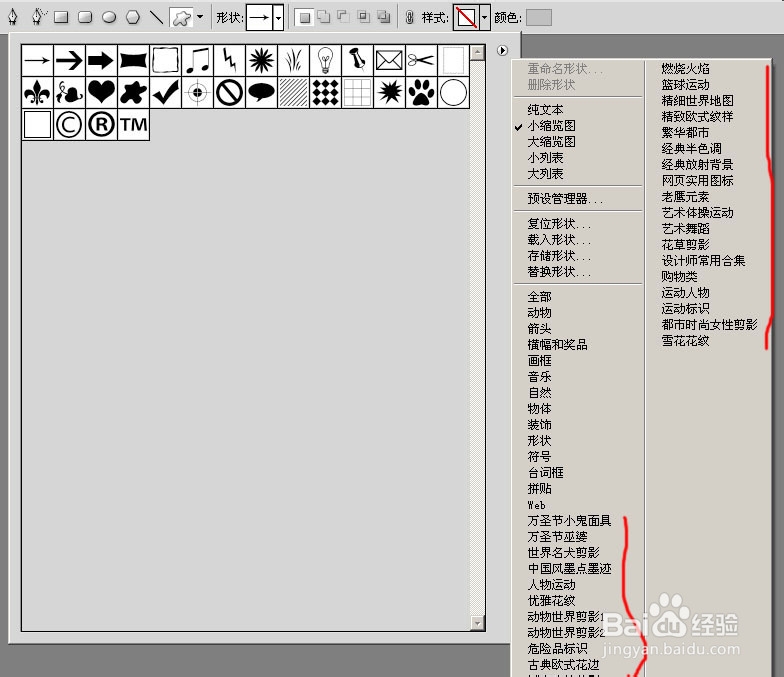Select the Line tool
The height and width of the screenshot is (677, 784).
(x=156, y=18)
